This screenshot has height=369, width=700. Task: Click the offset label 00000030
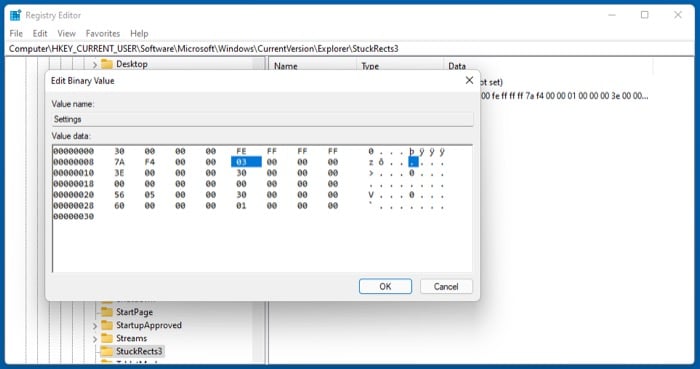[x=74, y=217]
